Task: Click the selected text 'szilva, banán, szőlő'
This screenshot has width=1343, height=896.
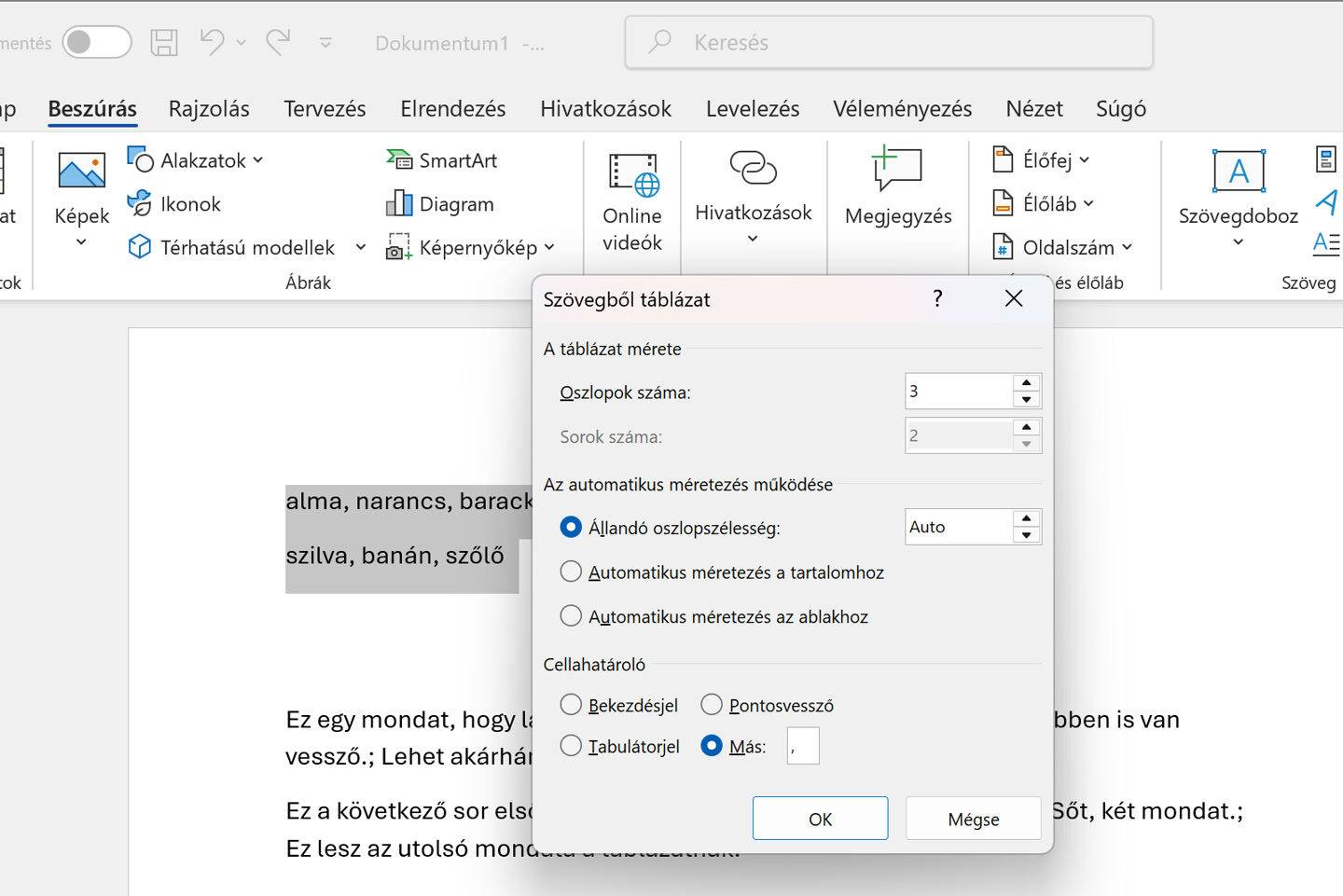Action: click(x=395, y=556)
